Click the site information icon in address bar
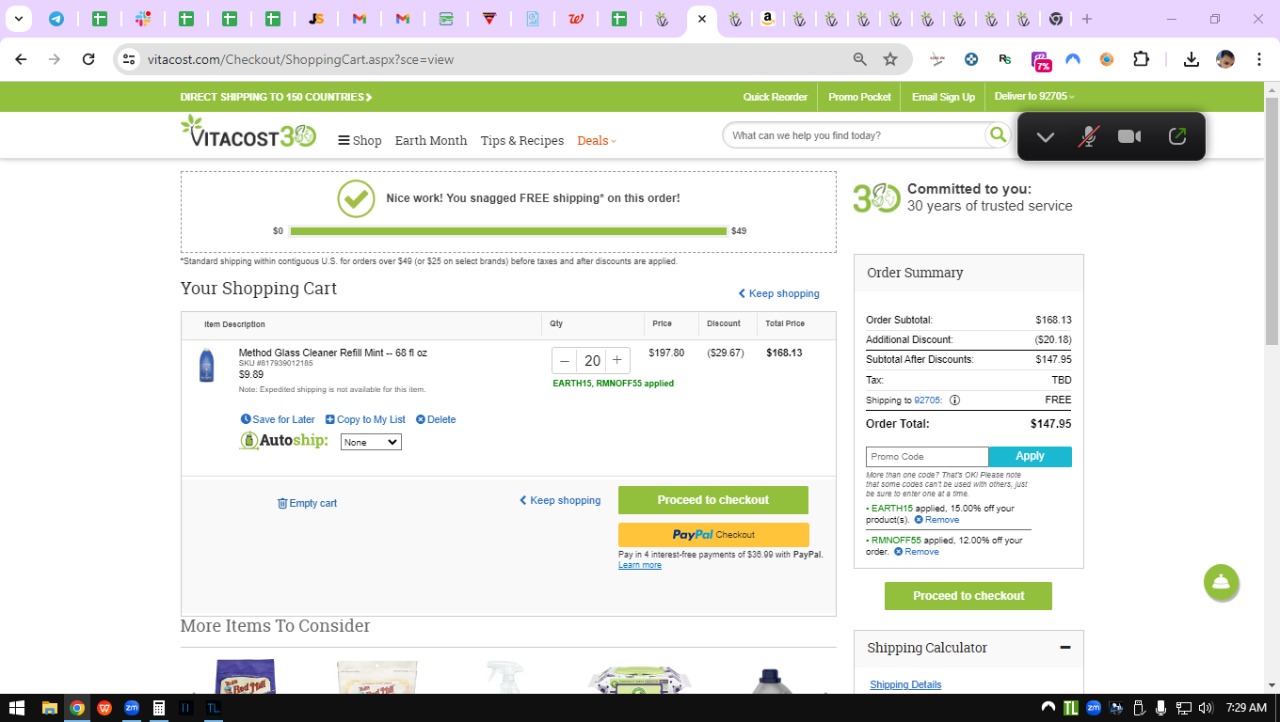 click(x=128, y=59)
